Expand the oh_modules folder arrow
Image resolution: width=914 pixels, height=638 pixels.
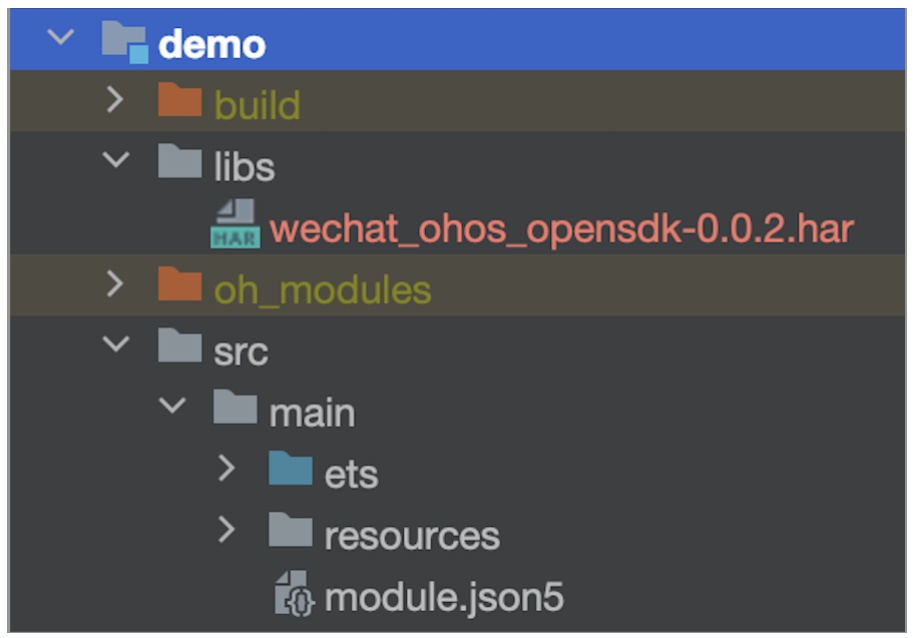[115, 286]
